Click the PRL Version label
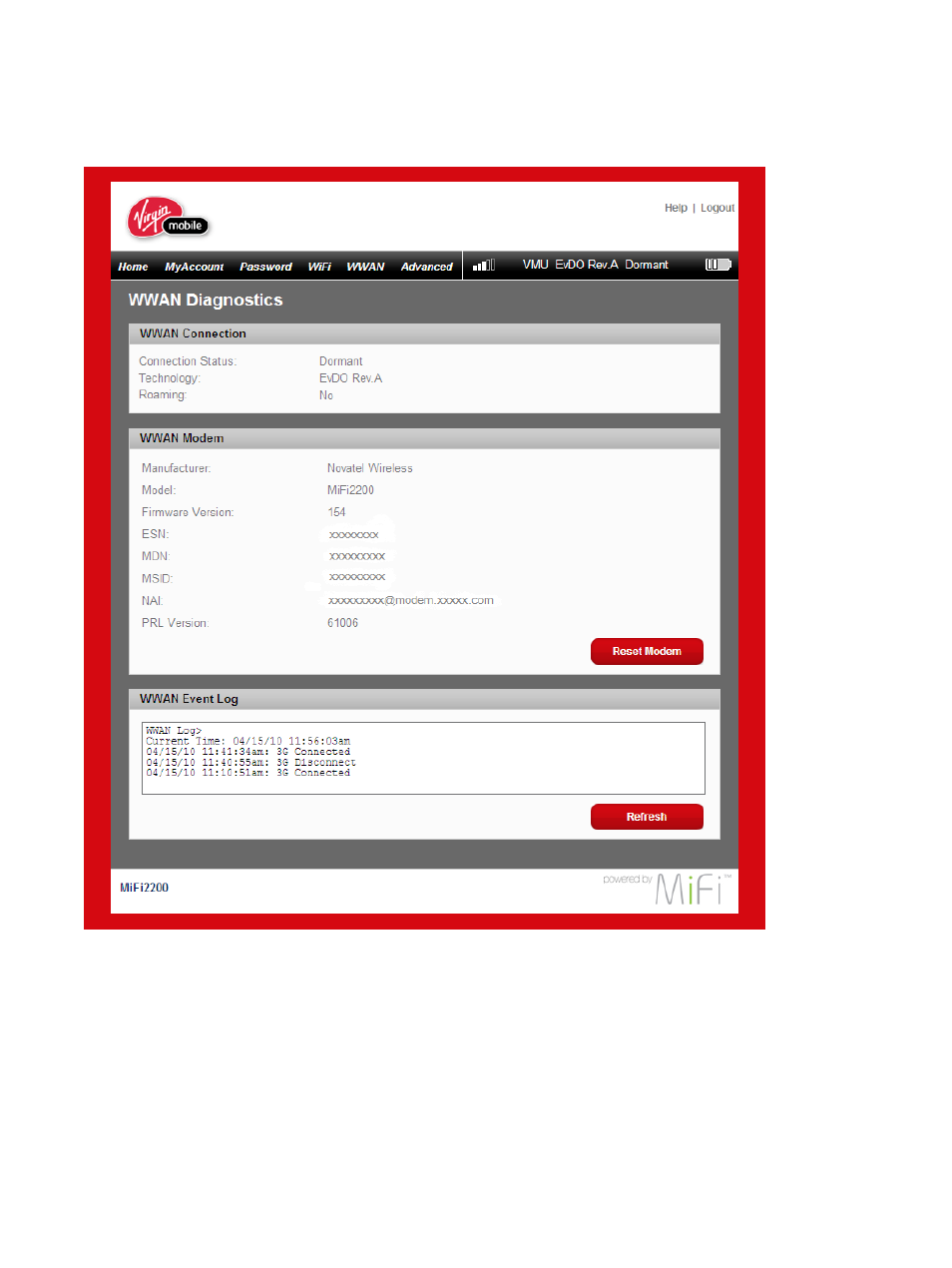The image size is (952, 1268). (x=175, y=623)
